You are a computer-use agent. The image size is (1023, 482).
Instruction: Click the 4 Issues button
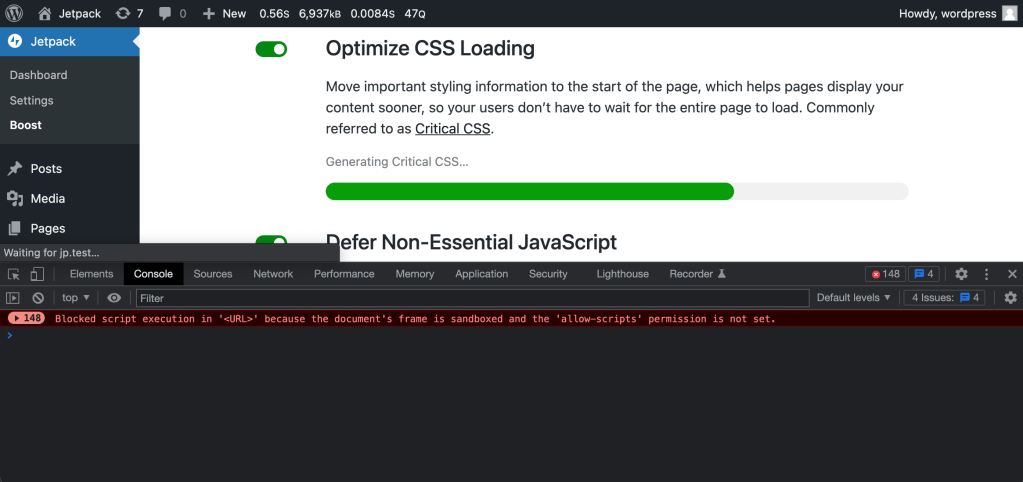click(945, 298)
